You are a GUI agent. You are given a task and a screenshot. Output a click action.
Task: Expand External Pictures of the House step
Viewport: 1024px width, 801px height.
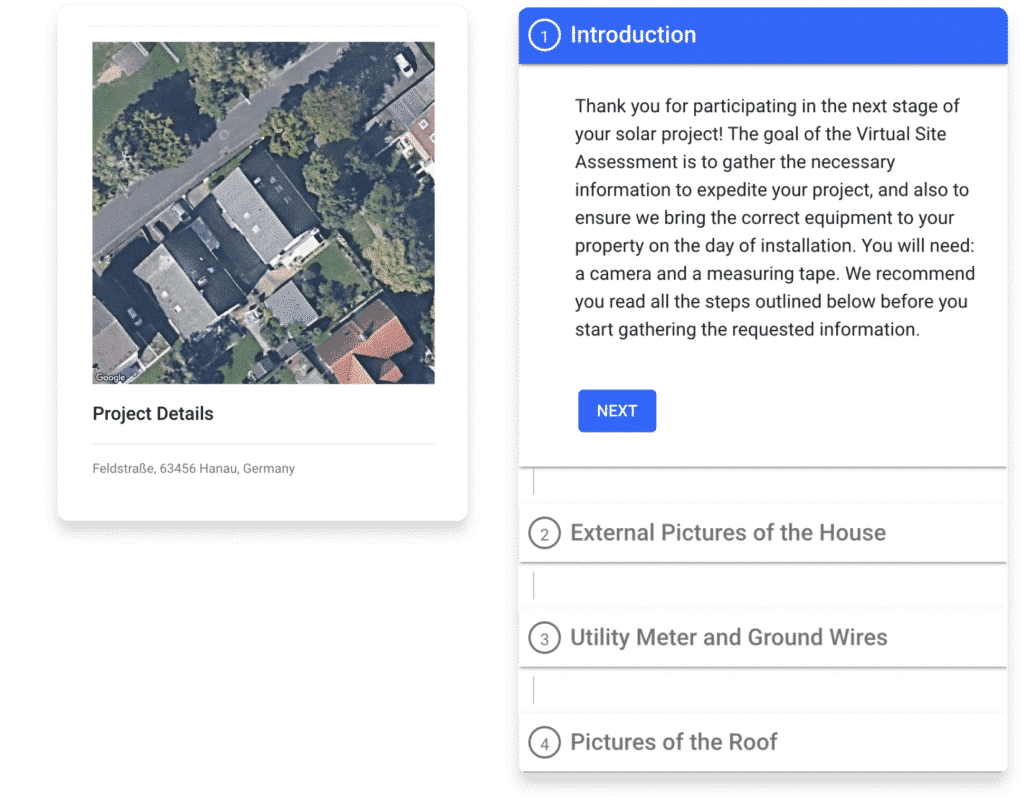(763, 533)
